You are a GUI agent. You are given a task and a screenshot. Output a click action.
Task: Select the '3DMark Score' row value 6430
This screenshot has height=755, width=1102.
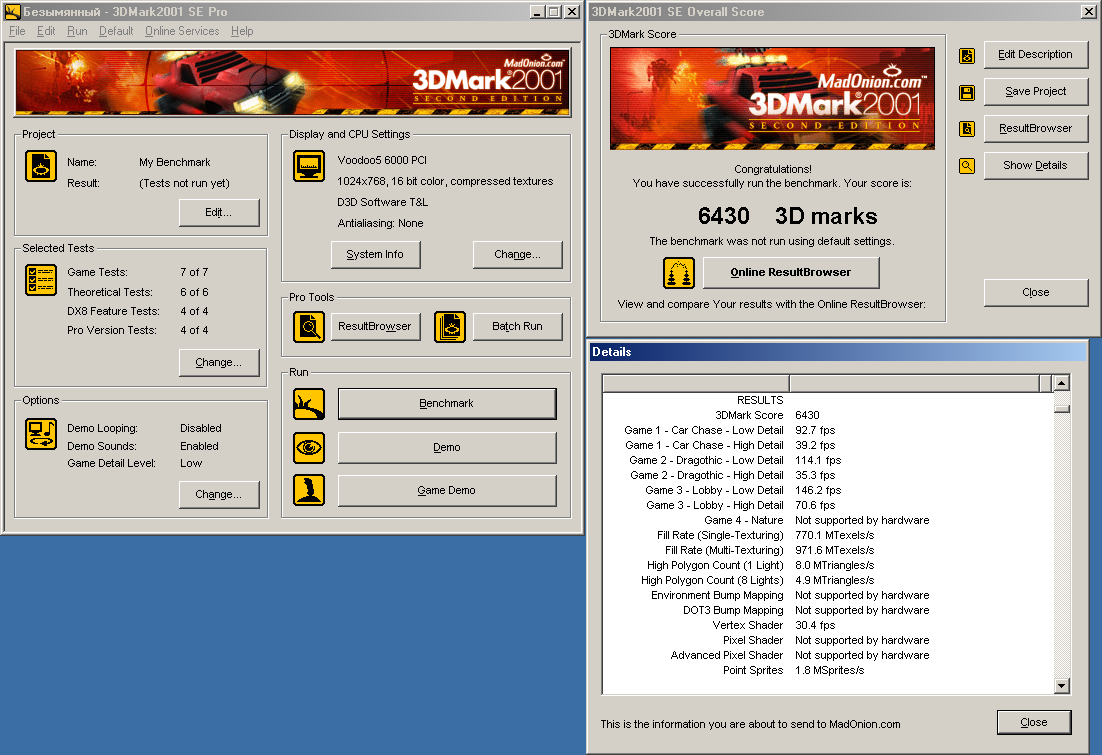807,415
